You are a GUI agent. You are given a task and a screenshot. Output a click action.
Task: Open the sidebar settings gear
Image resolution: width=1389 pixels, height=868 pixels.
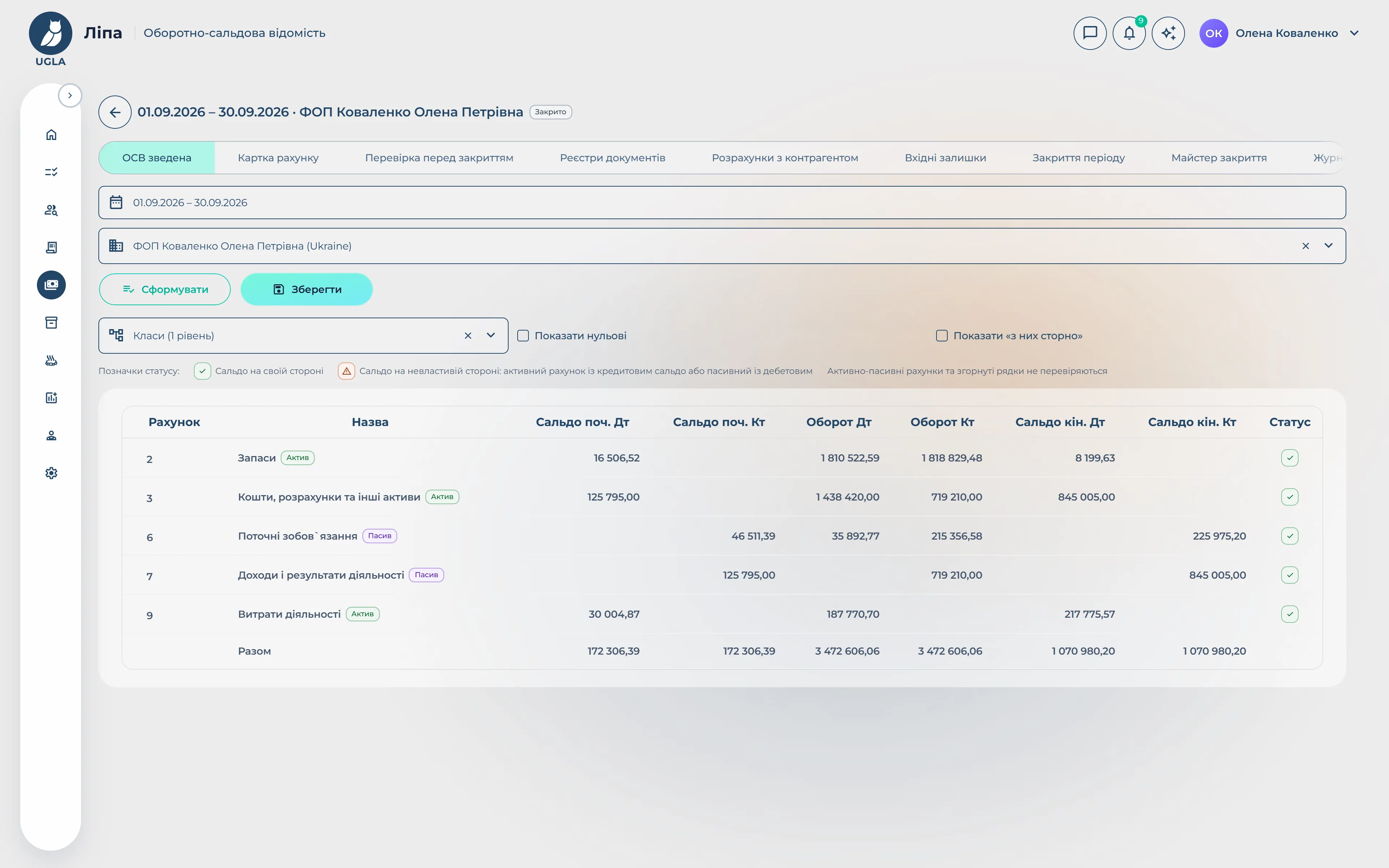pos(51,472)
